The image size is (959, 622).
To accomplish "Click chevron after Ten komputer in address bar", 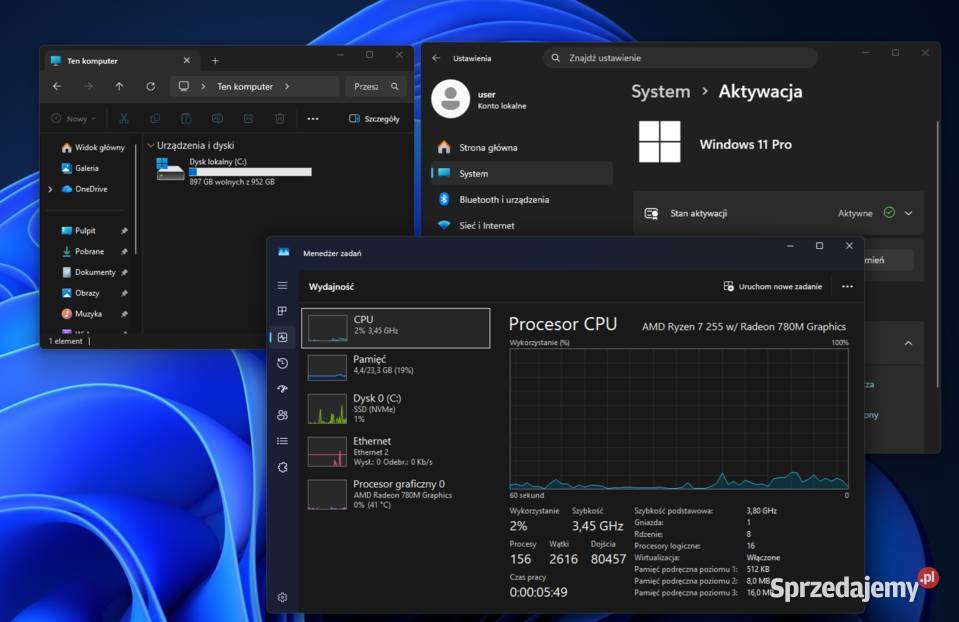I will (287, 87).
